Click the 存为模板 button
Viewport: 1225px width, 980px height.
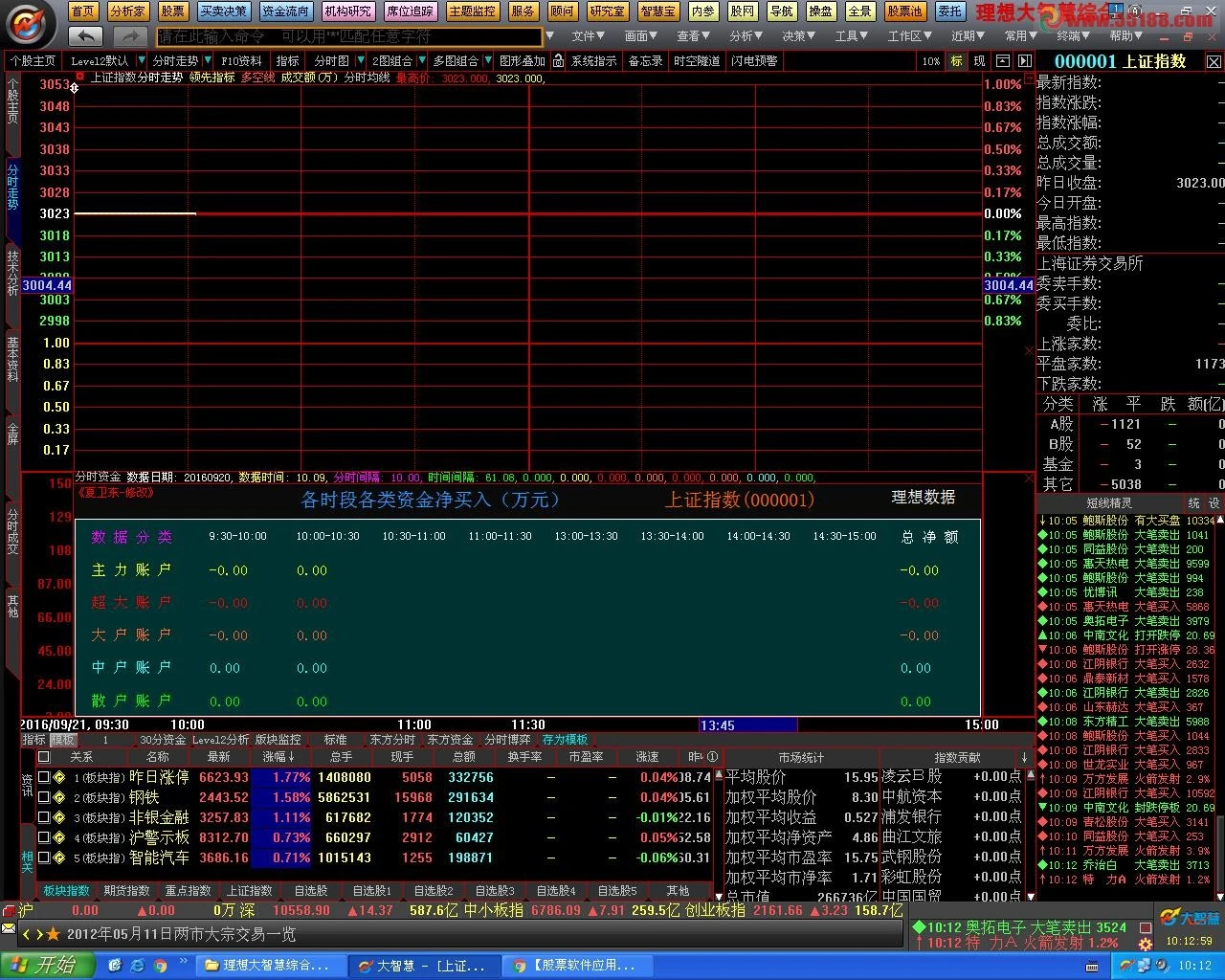565,740
